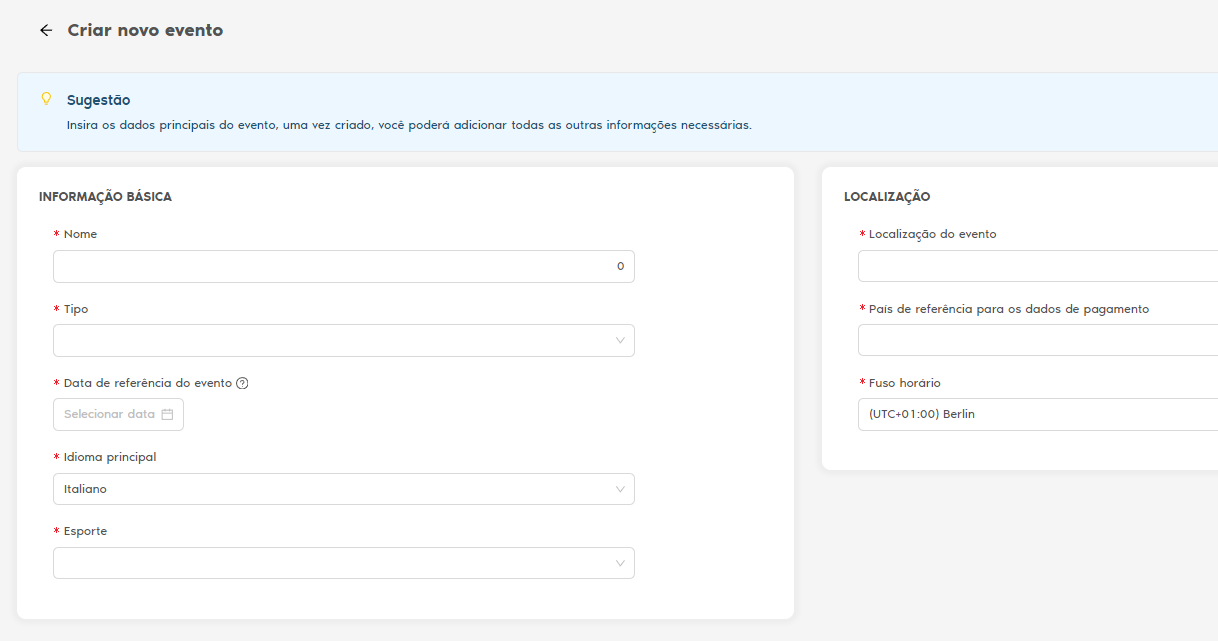Click the Sugestão heading in the banner
Screen dimensions: 1218x641
tap(98, 100)
